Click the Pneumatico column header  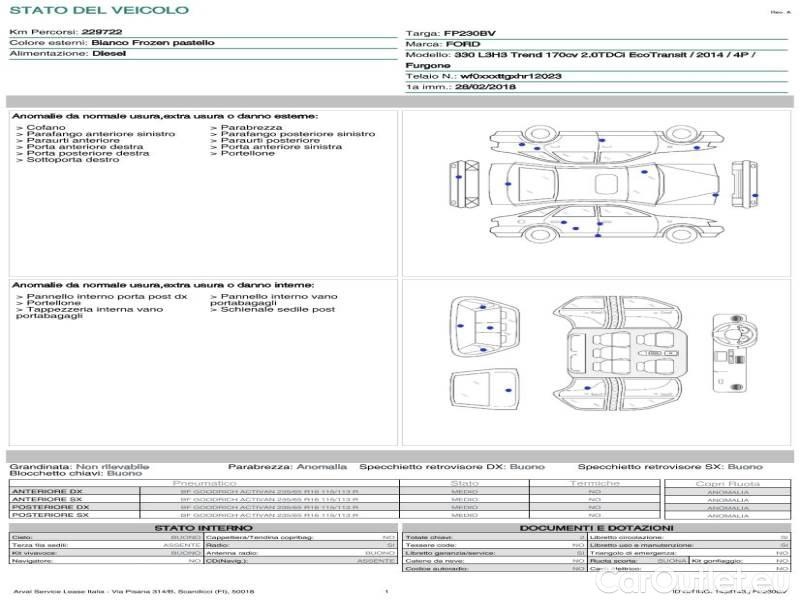click(x=204, y=483)
